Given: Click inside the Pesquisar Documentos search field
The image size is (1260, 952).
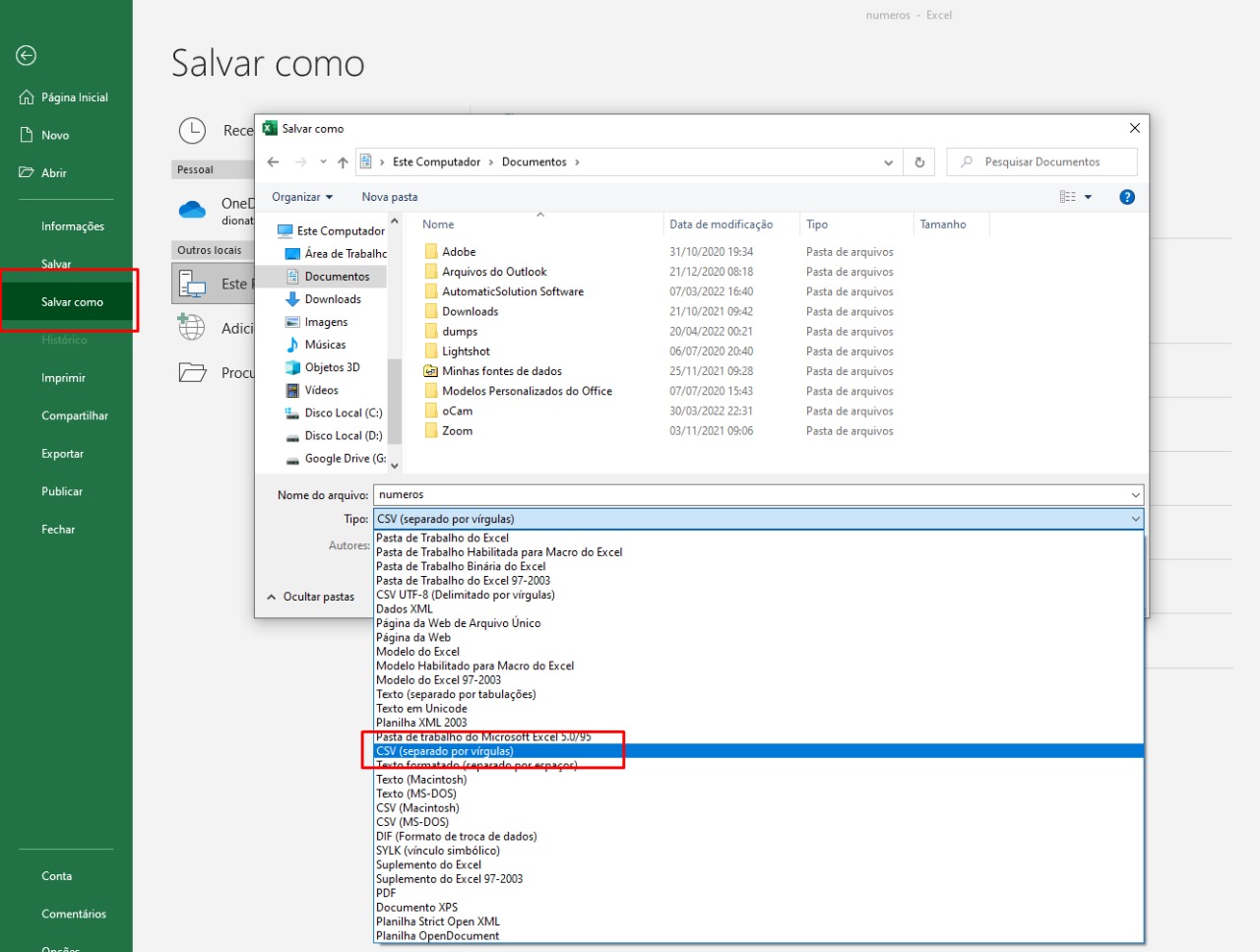Looking at the screenshot, I should 1041,161.
